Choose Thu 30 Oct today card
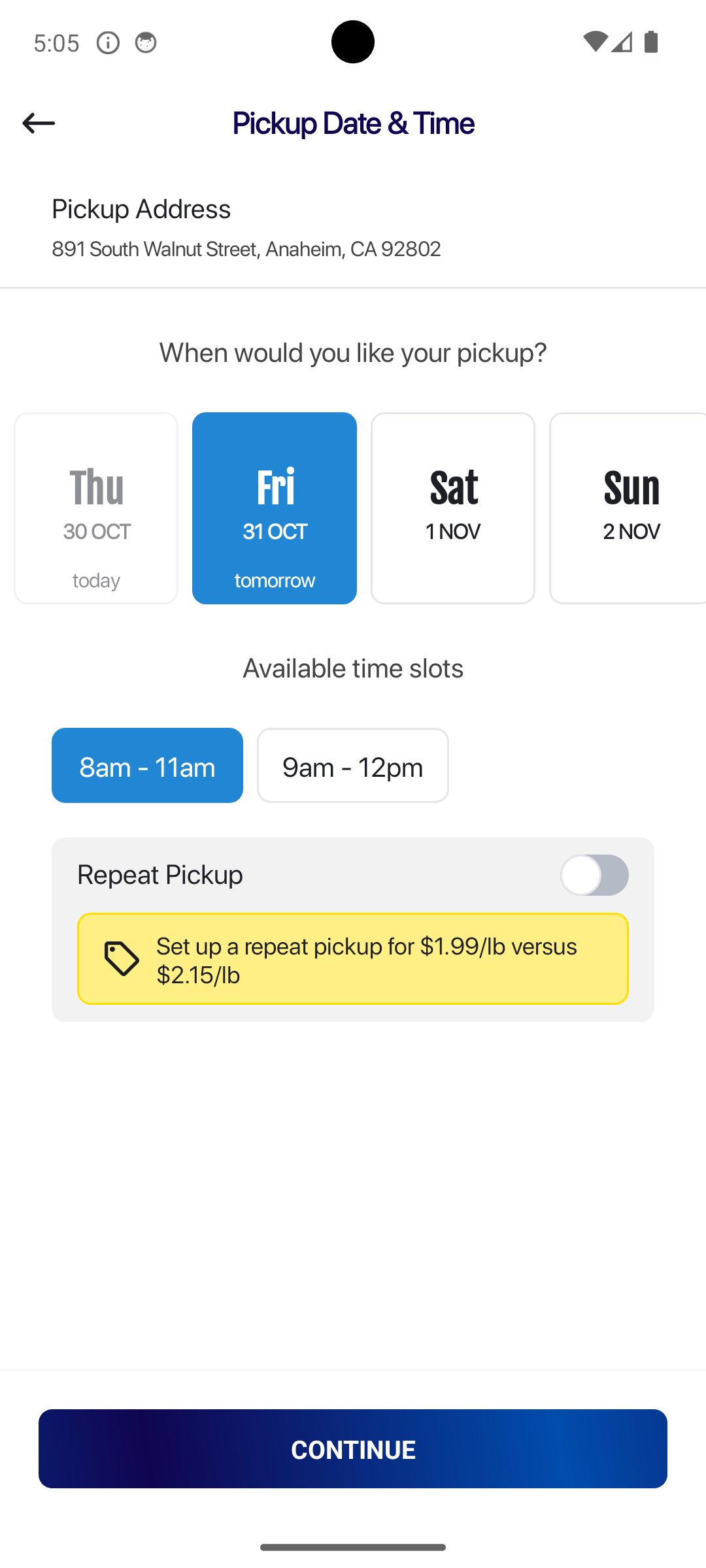This screenshot has height=1568, width=706. (x=96, y=508)
